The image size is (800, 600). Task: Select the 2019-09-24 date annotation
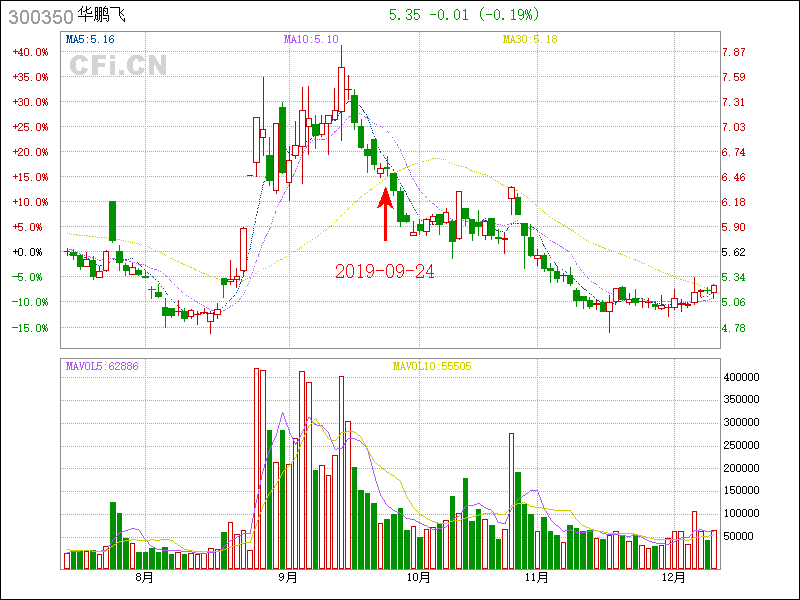point(385,271)
